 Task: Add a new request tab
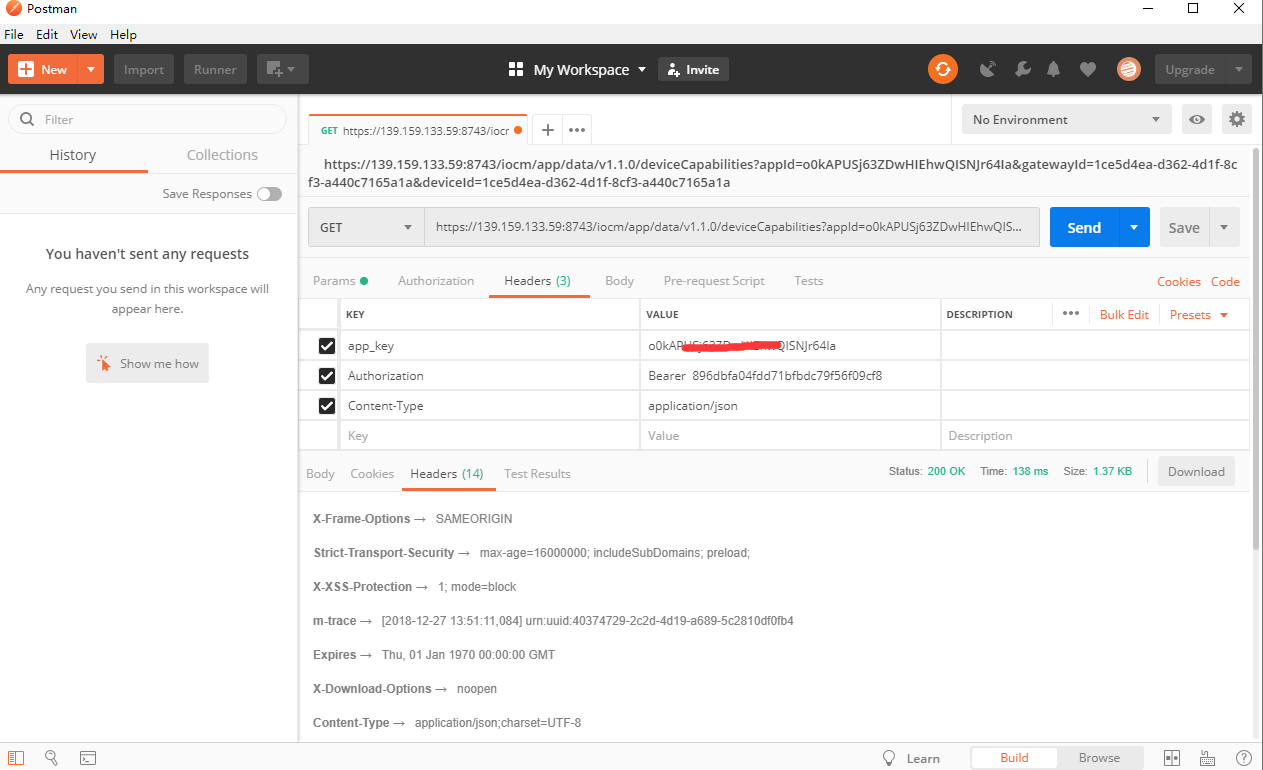tap(547, 129)
